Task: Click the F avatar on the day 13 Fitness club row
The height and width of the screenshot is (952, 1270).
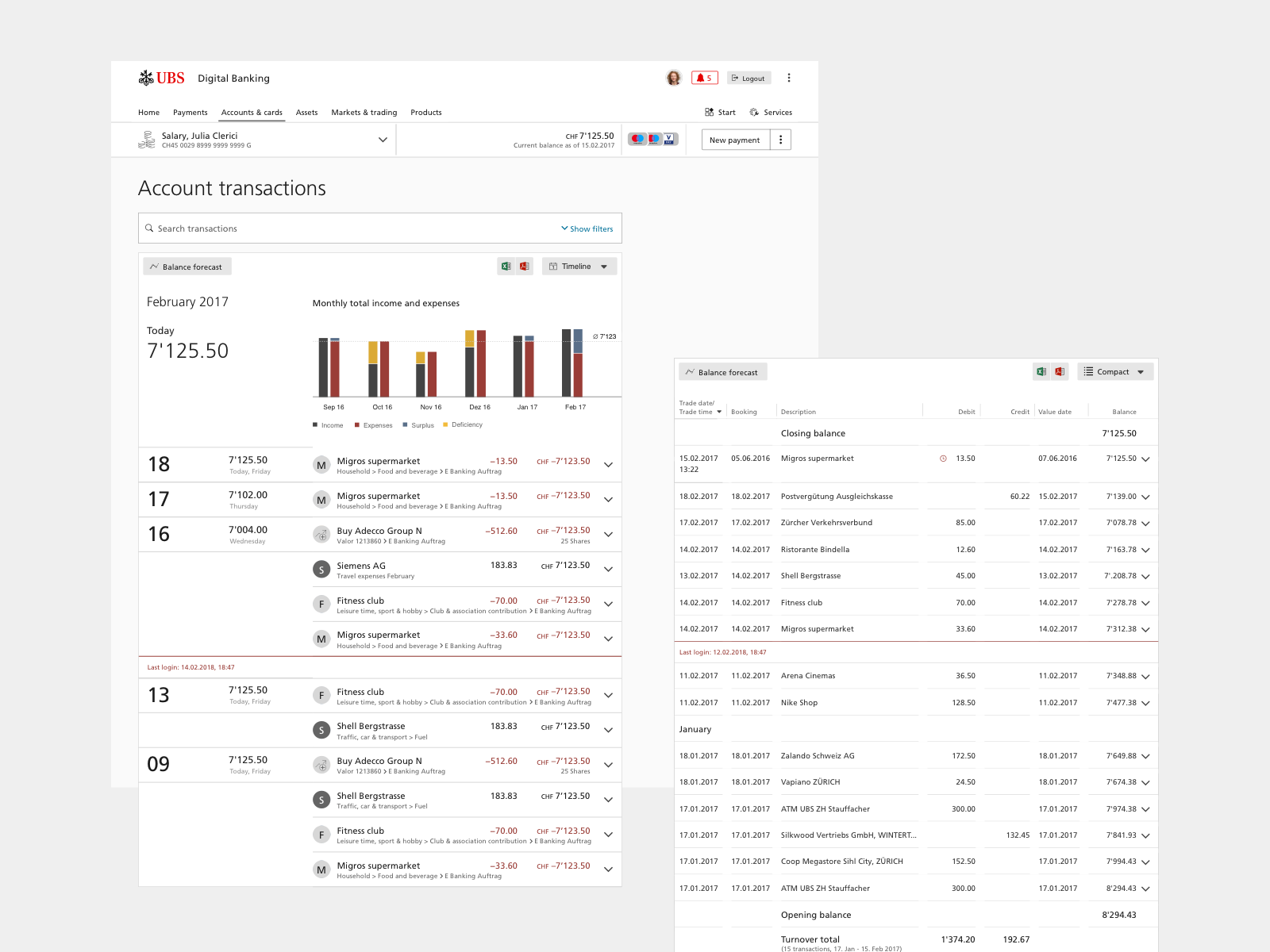Action: tap(321, 696)
